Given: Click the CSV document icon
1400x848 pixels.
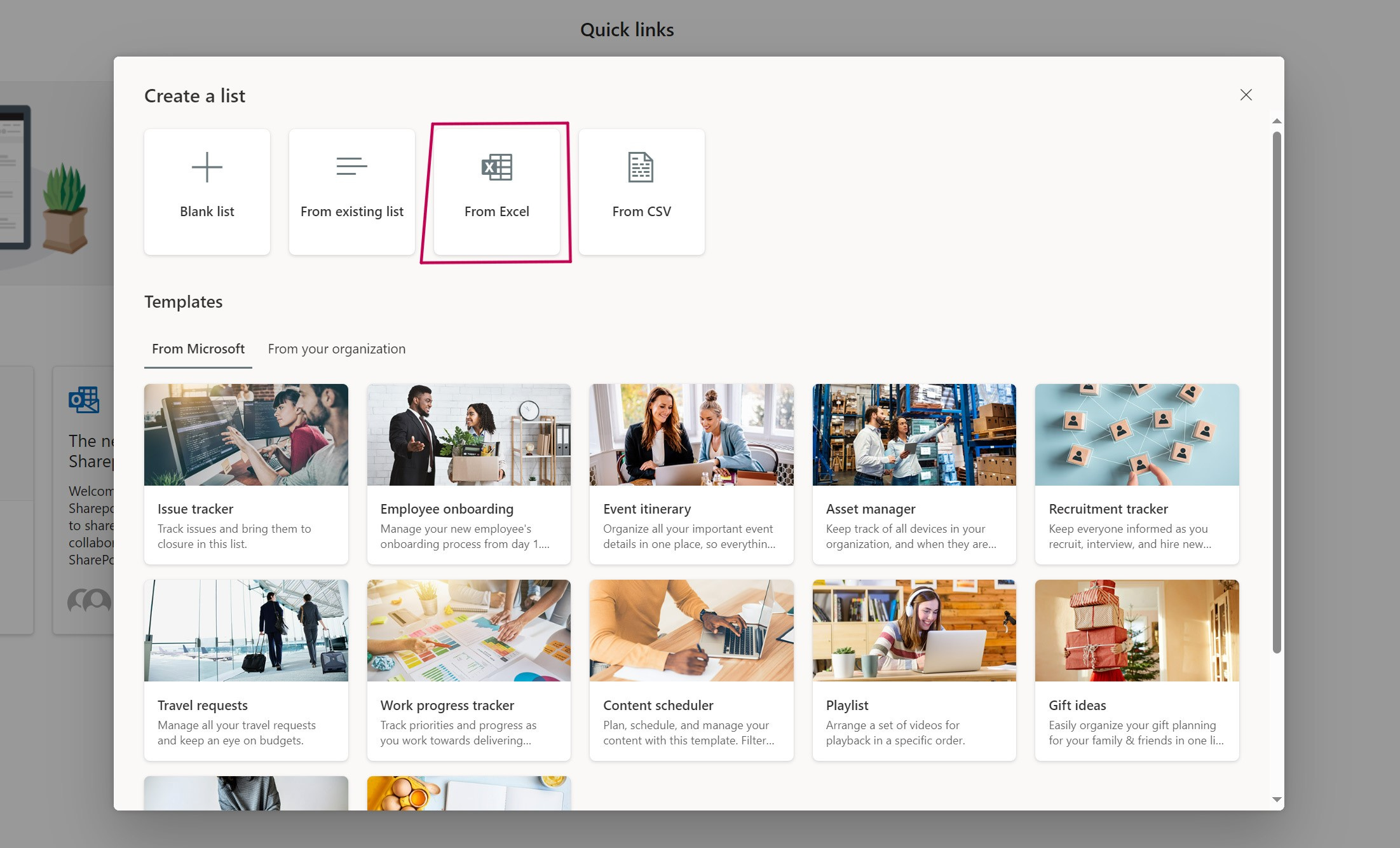Looking at the screenshot, I should click(x=641, y=167).
